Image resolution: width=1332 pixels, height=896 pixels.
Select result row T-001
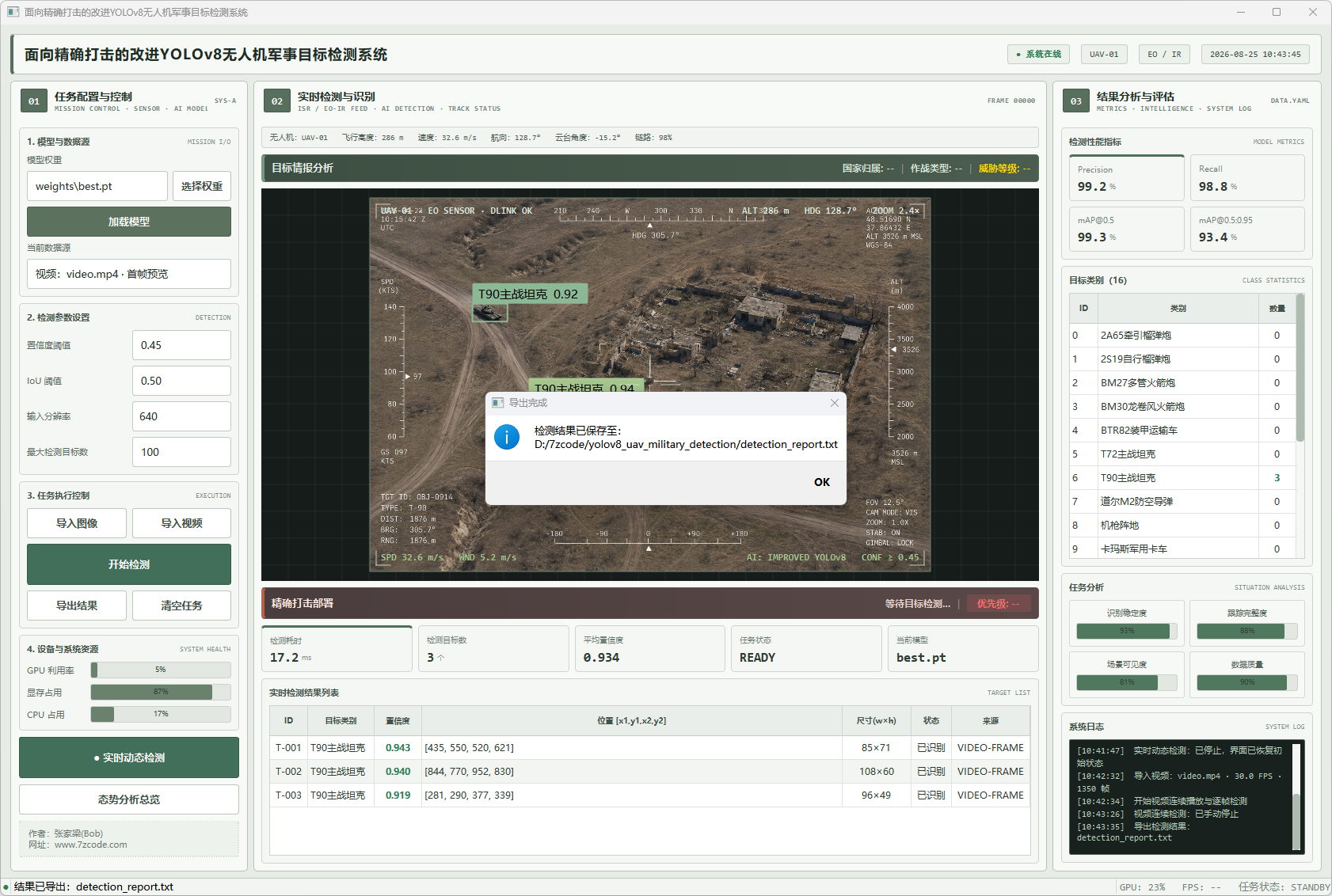(649, 748)
